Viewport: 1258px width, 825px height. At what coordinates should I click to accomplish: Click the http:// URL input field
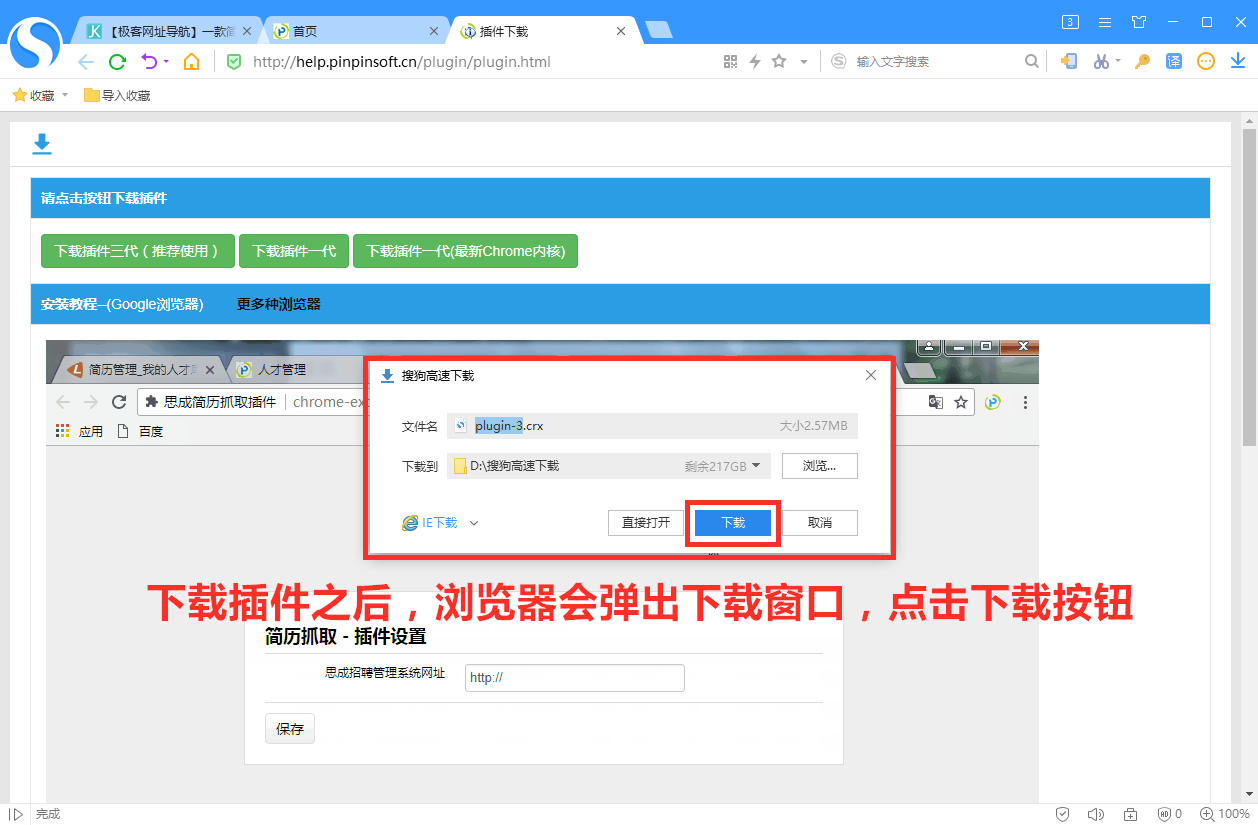click(x=574, y=678)
